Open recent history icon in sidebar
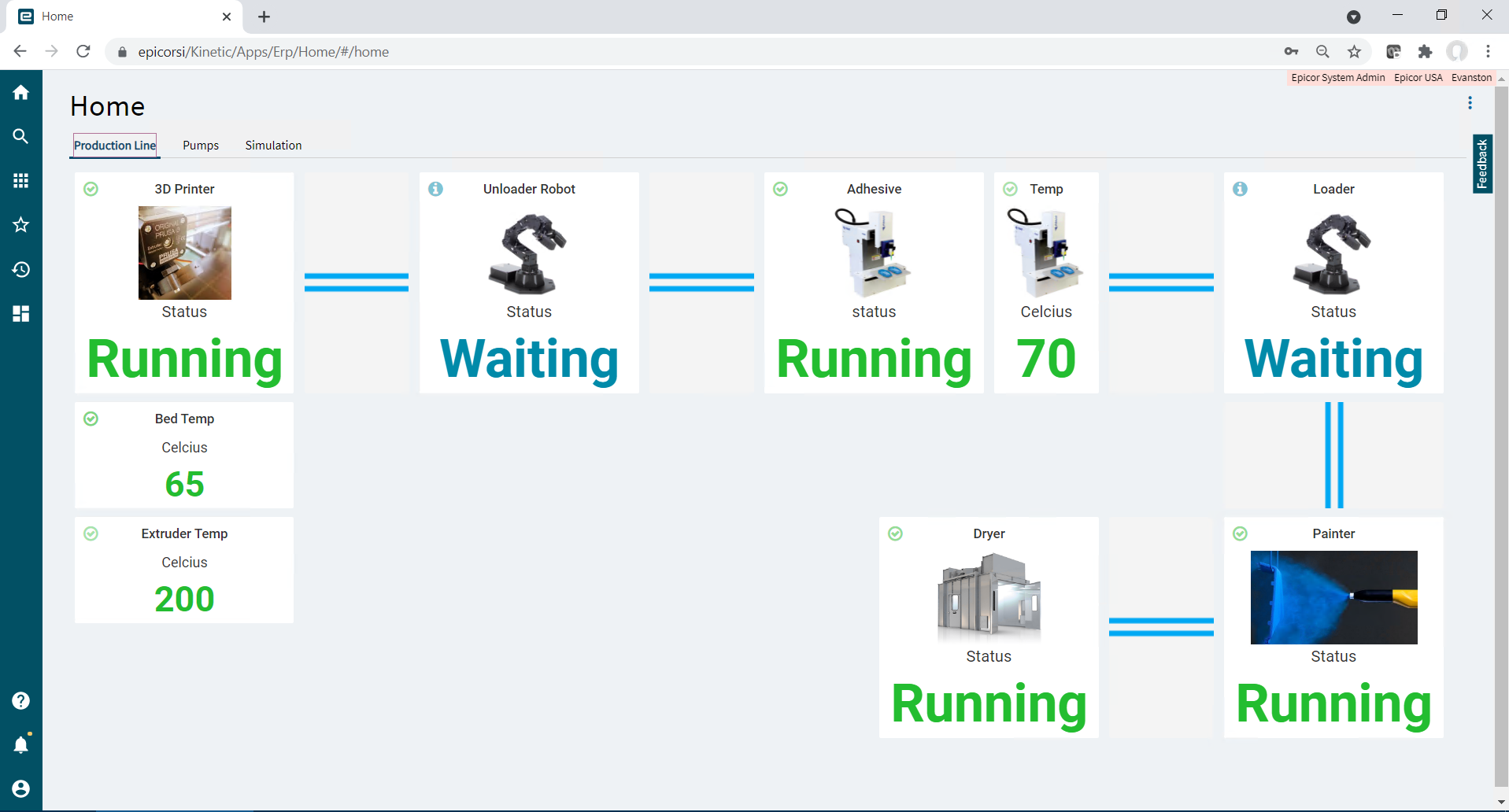Viewport: 1509px width, 812px height. [x=21, y=270]
